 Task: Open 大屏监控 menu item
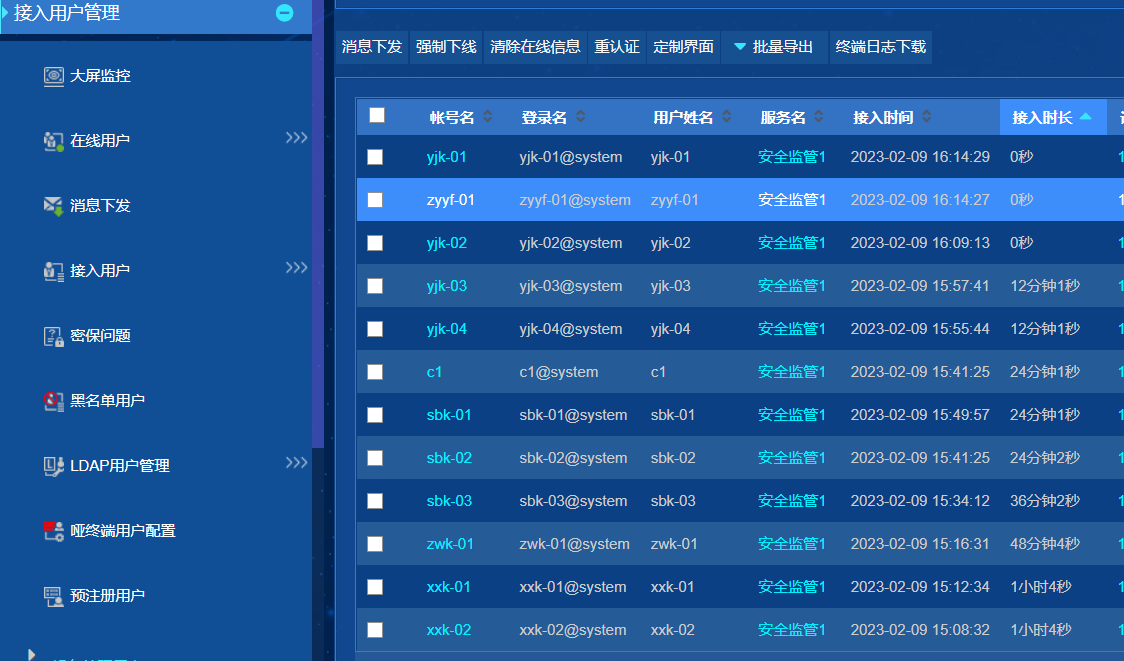coord(100,76)
